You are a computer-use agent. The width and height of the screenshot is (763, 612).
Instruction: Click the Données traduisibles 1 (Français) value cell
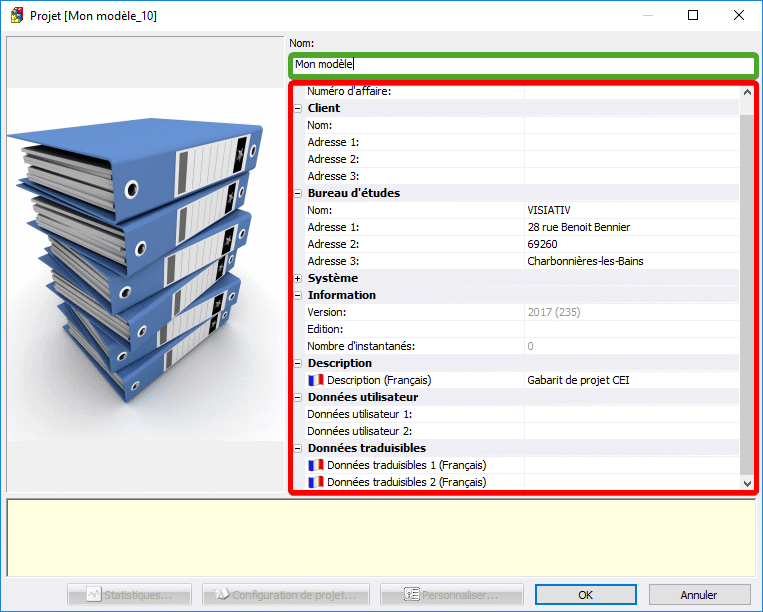(x=631, y=465)
